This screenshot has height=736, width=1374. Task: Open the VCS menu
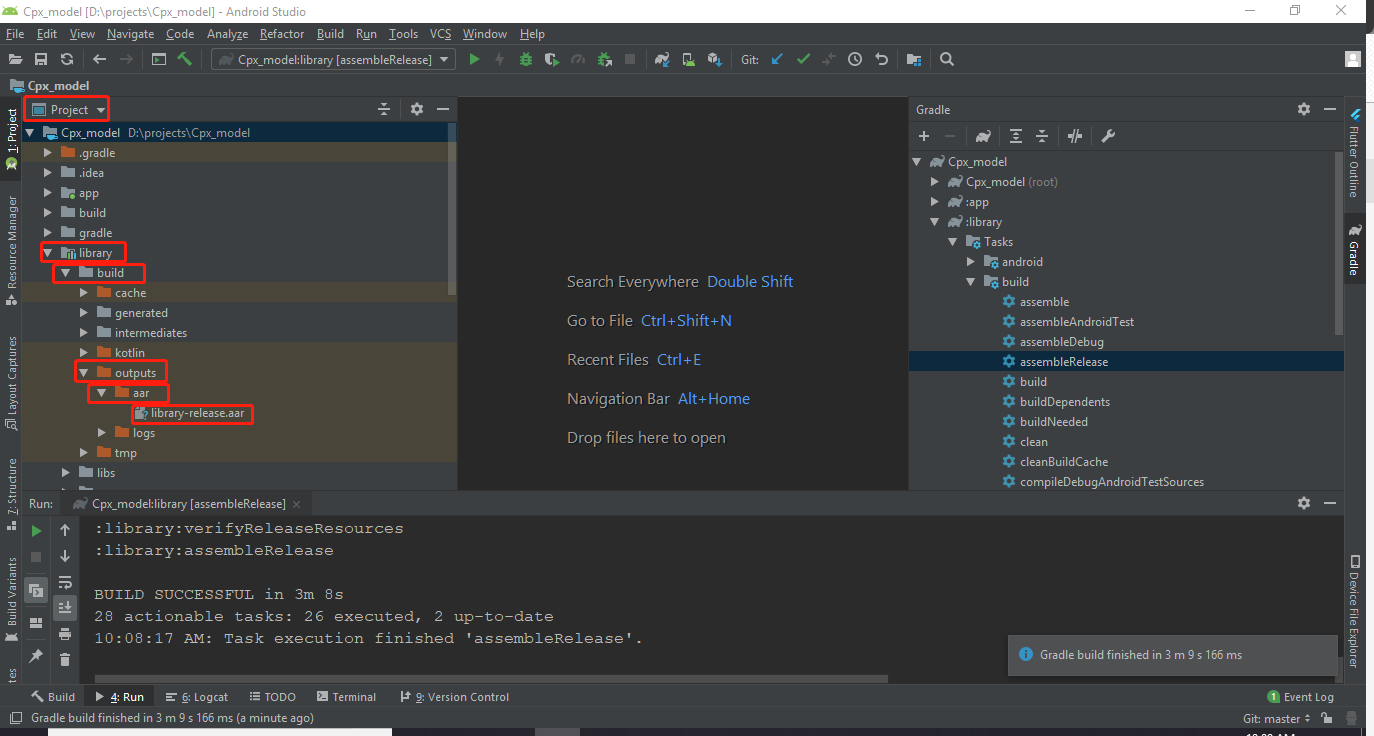(x=441, y=33)
